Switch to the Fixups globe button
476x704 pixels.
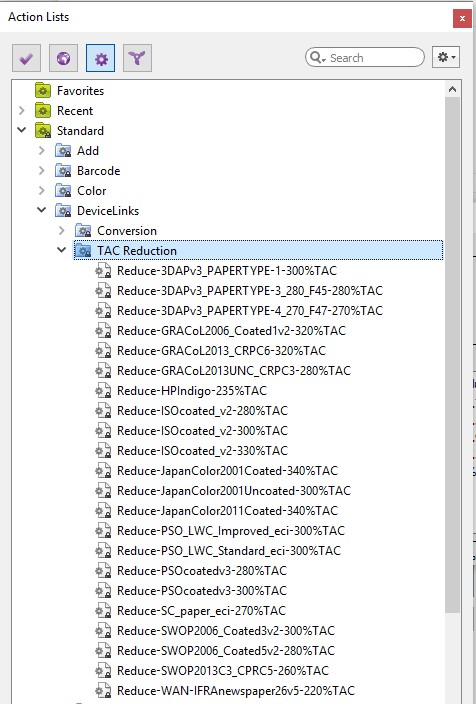(63, 58)
